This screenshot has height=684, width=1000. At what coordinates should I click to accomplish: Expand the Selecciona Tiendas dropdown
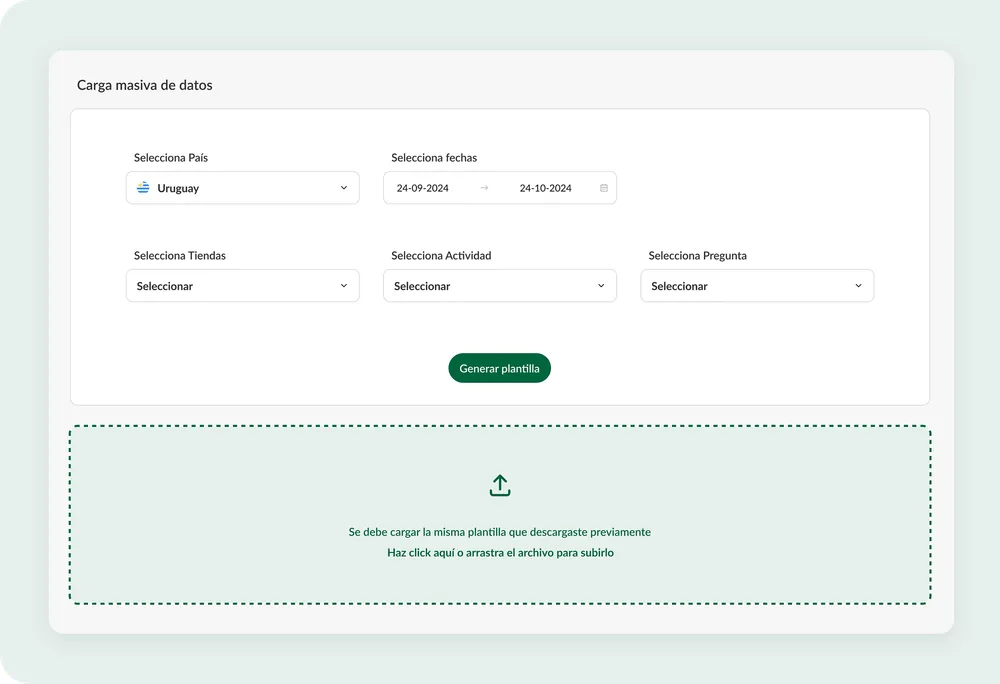(x=242, y=286)
